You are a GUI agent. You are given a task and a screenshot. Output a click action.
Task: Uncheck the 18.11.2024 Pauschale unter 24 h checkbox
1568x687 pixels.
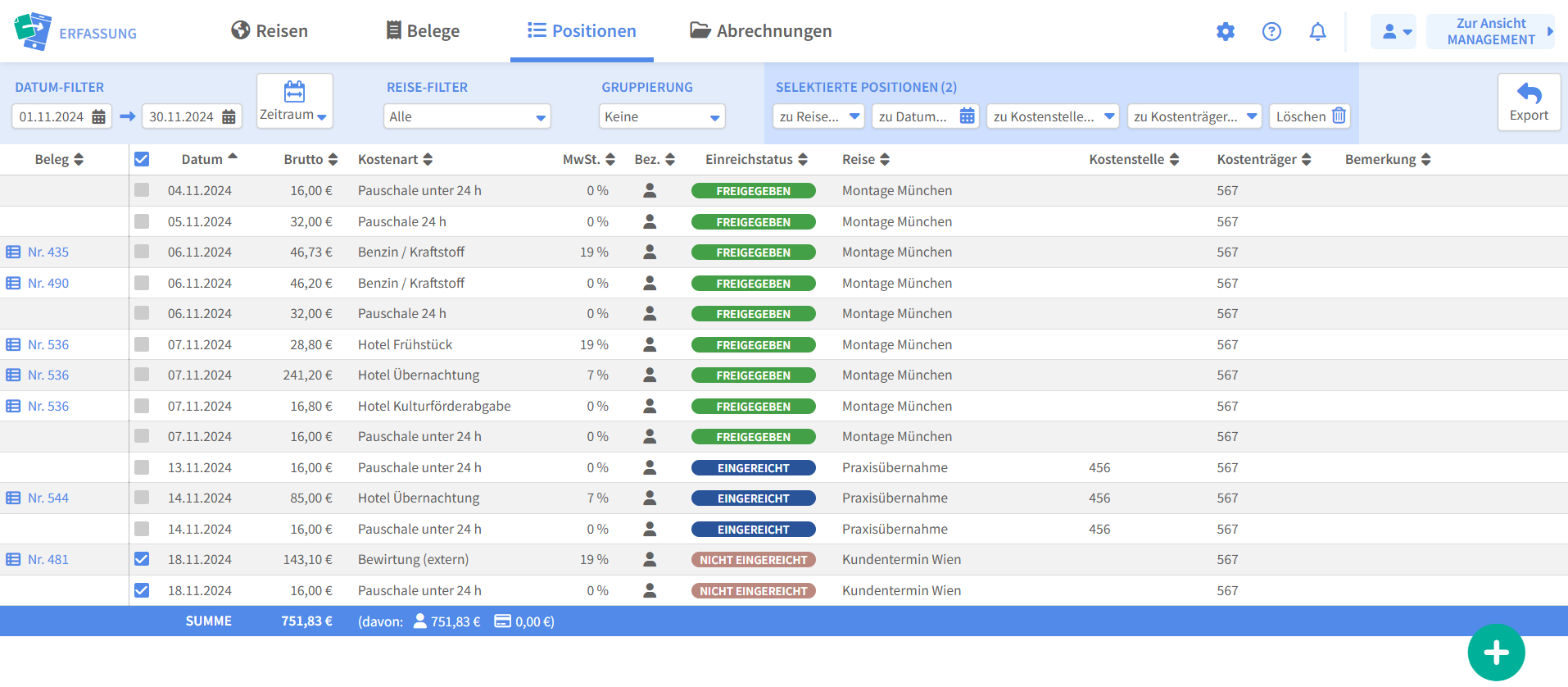[x=142, y=590]
